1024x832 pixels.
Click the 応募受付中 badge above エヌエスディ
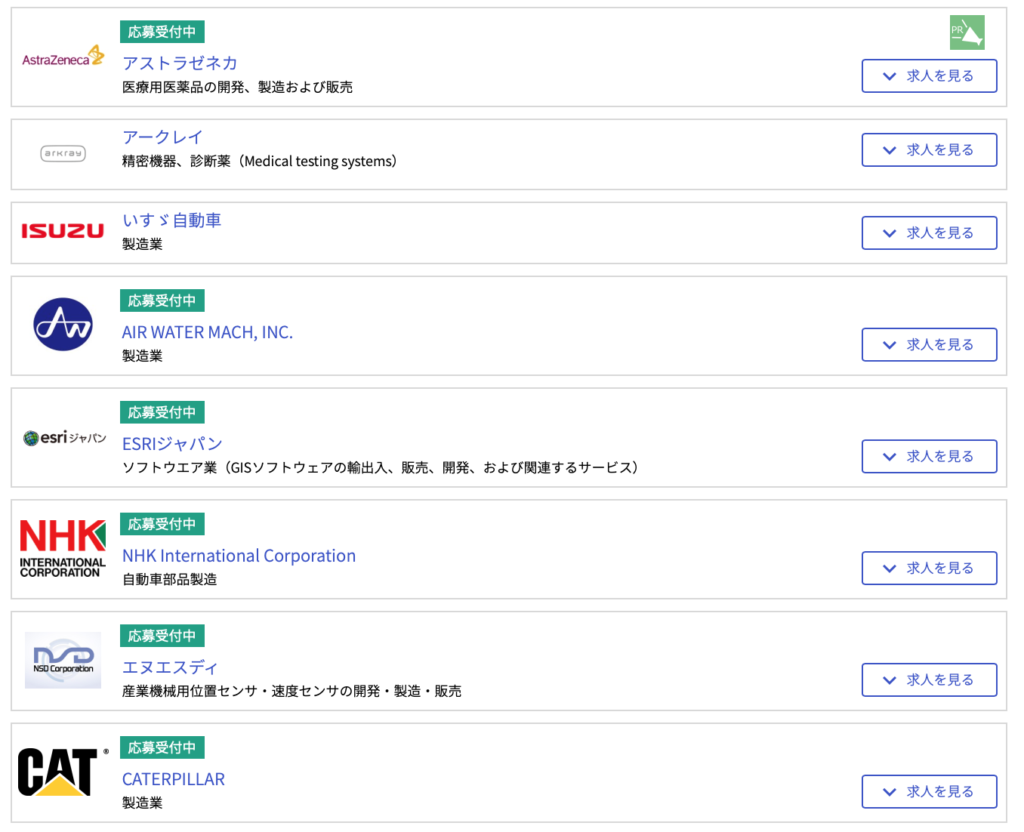[x=162, y=635]
